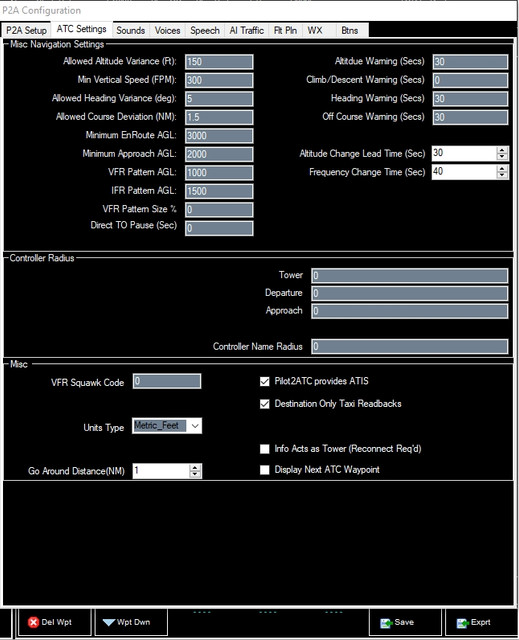Increase the Go Around Distance

click(x=195, y=467)
